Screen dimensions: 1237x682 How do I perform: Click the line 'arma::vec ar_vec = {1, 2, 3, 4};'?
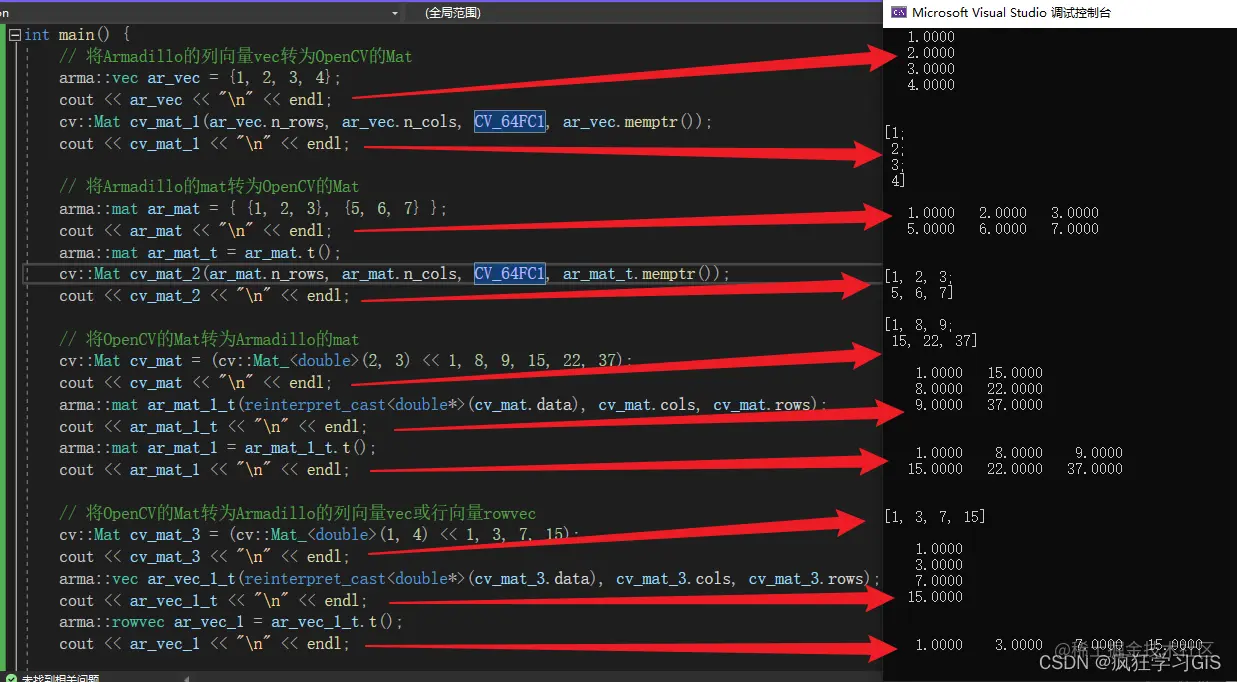click(200, 78)
